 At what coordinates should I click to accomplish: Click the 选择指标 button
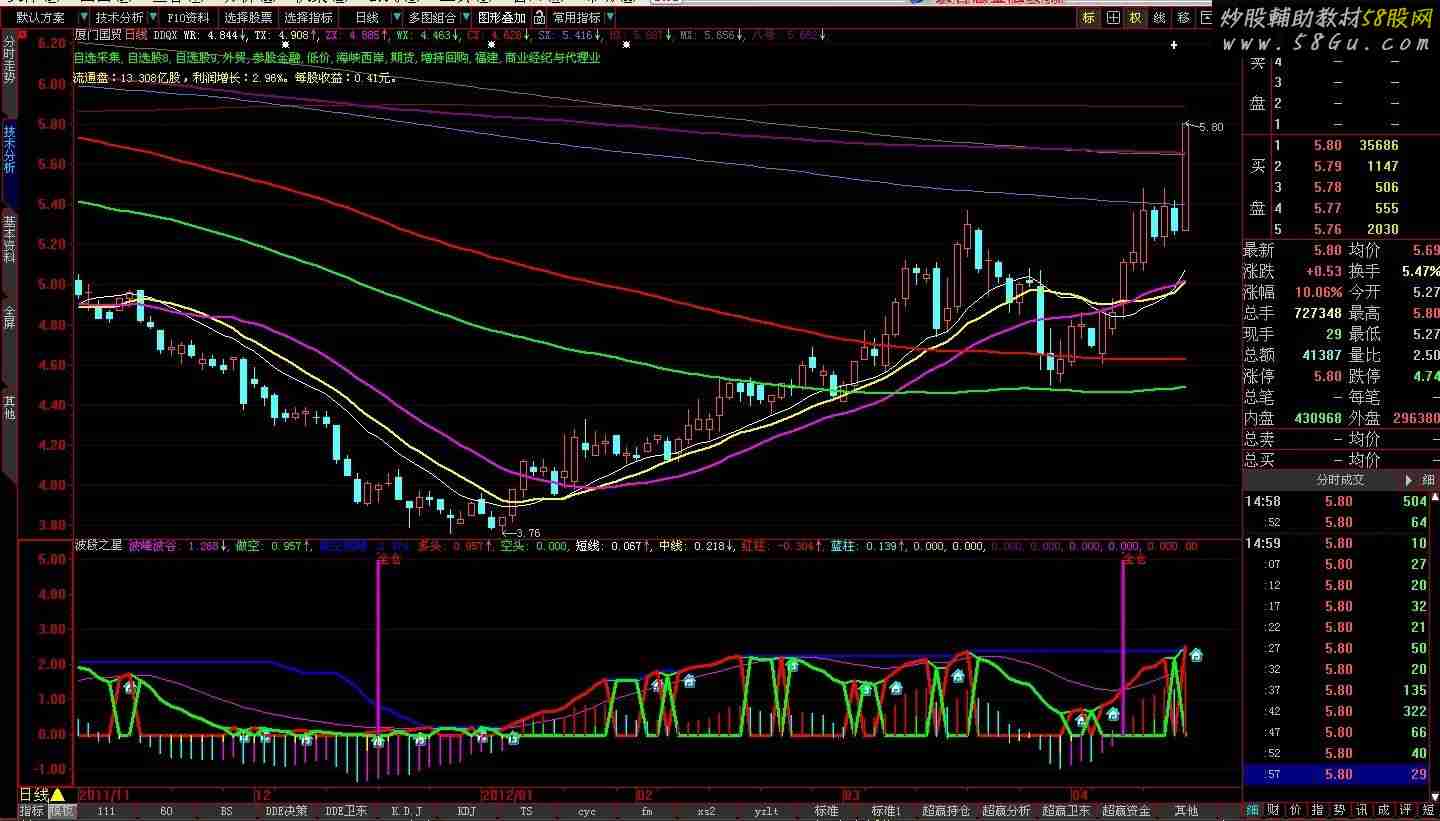tap(308, 18)
